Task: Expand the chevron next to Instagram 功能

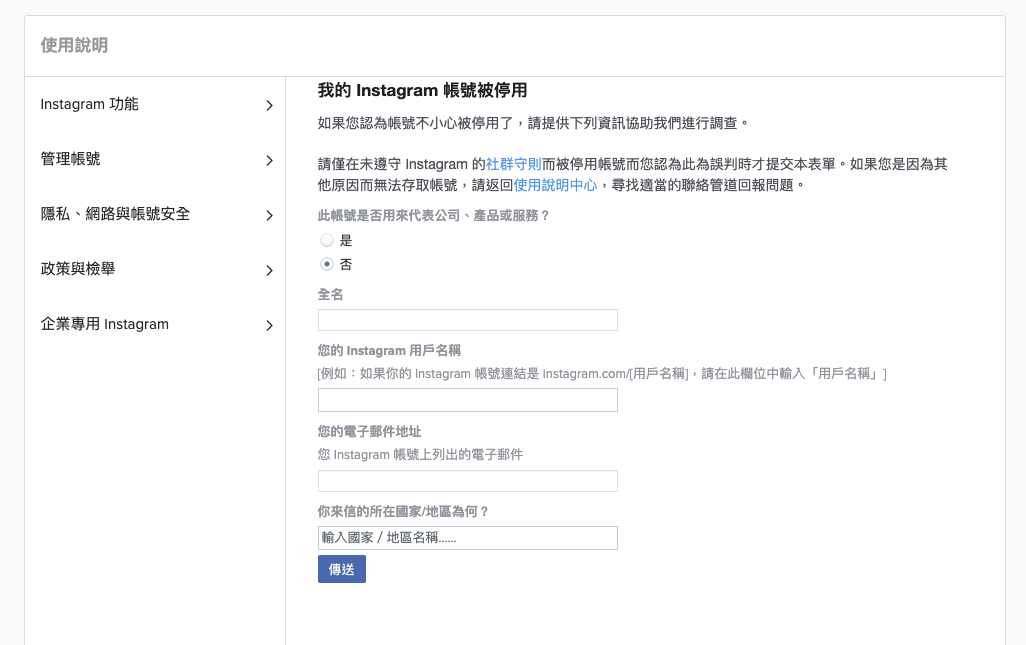Action: tap(269, 105)
